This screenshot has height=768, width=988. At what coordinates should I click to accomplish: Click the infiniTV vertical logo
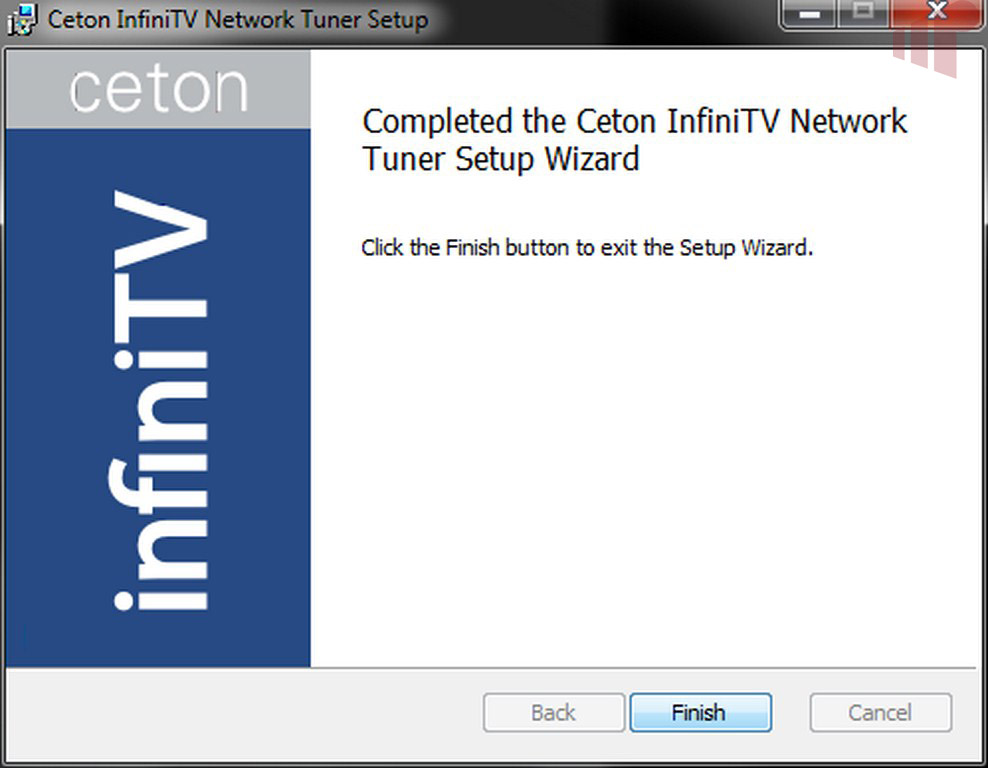[158, 399]
